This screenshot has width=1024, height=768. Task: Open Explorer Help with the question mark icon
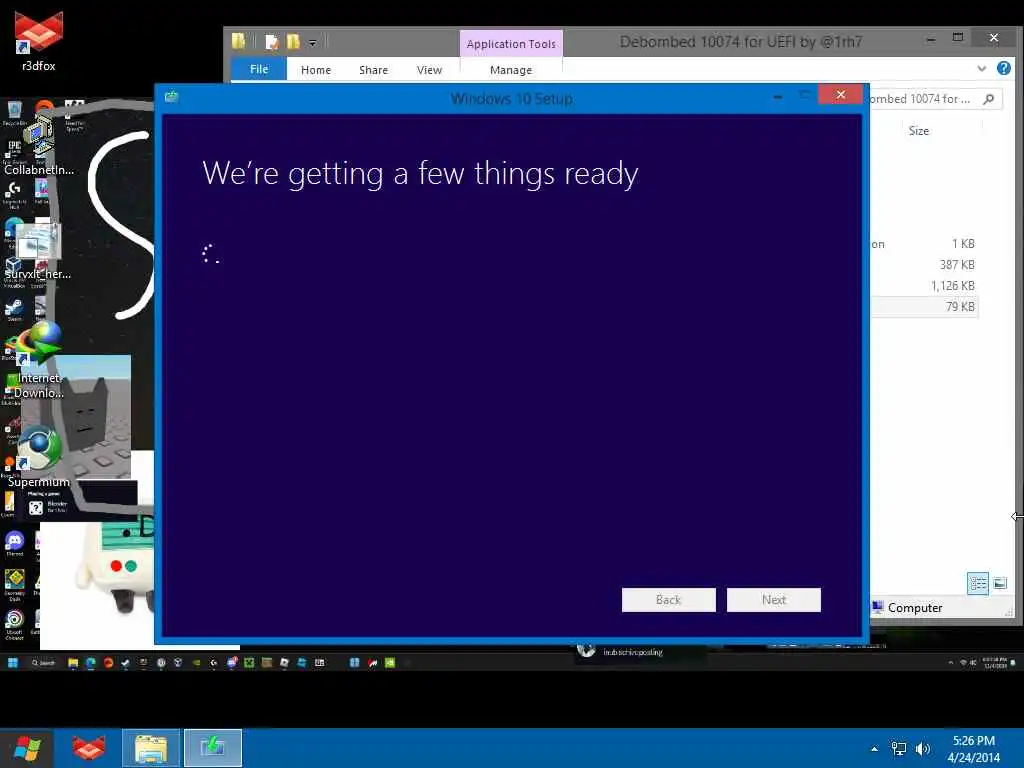[x=1004, y=68]
